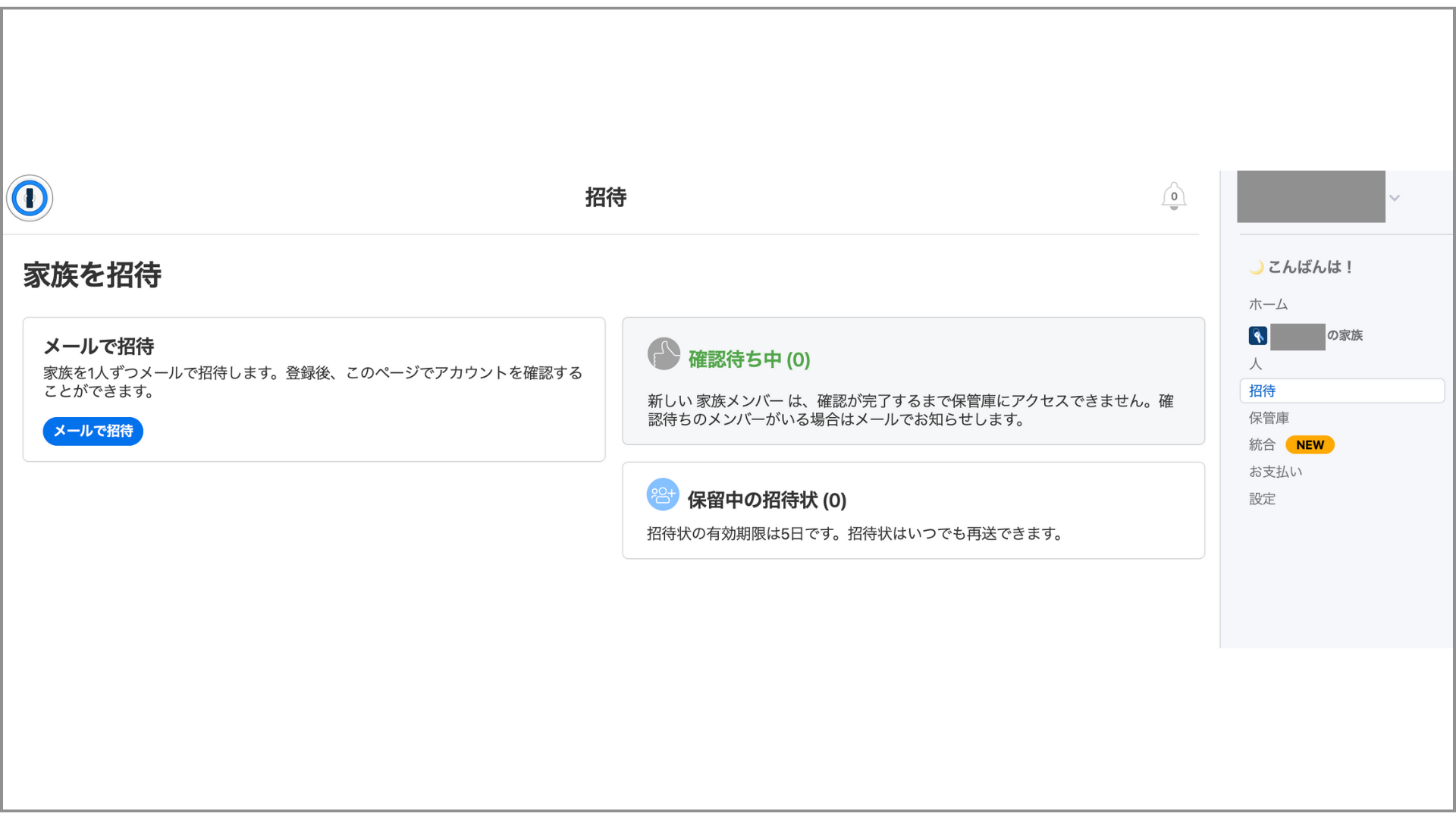Click the メールで招待 card heading

(x=99, y=347)
